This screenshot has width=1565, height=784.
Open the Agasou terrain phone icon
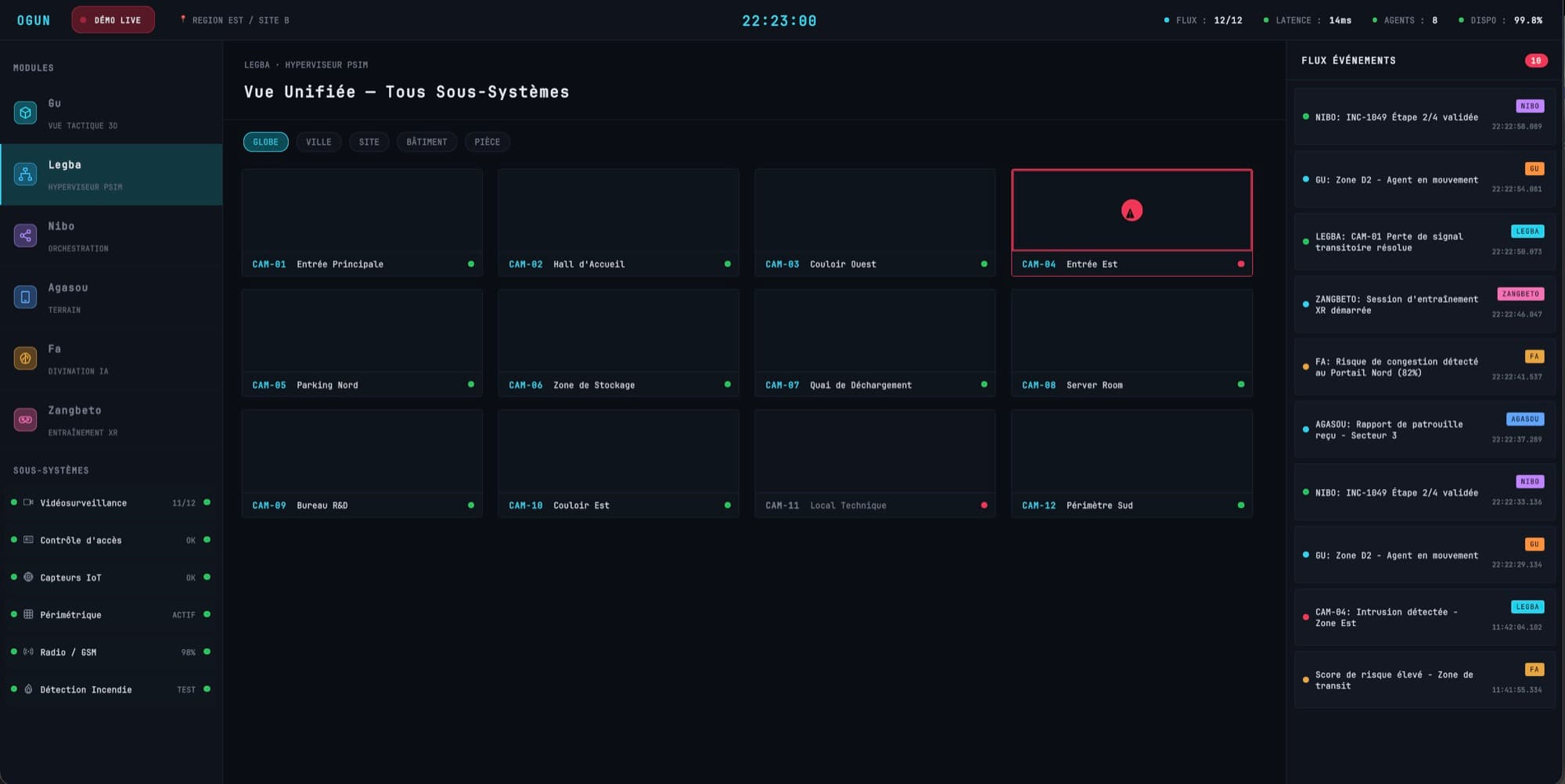pos(25,297)
